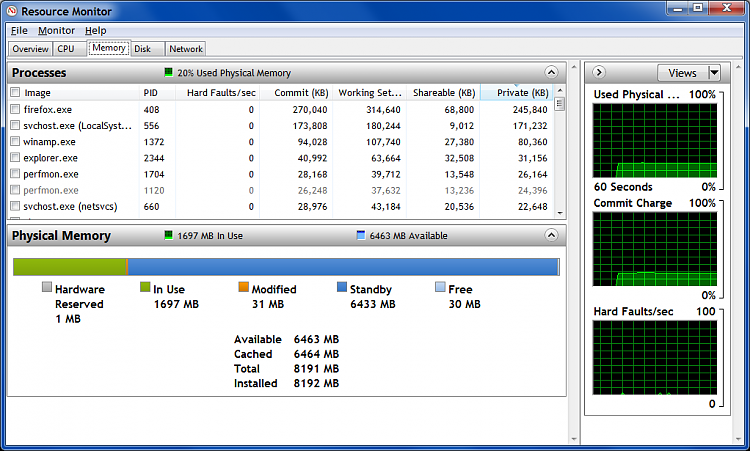Click the explorer.exe PID 2344
750x451 pixels.
pos(154,158)
